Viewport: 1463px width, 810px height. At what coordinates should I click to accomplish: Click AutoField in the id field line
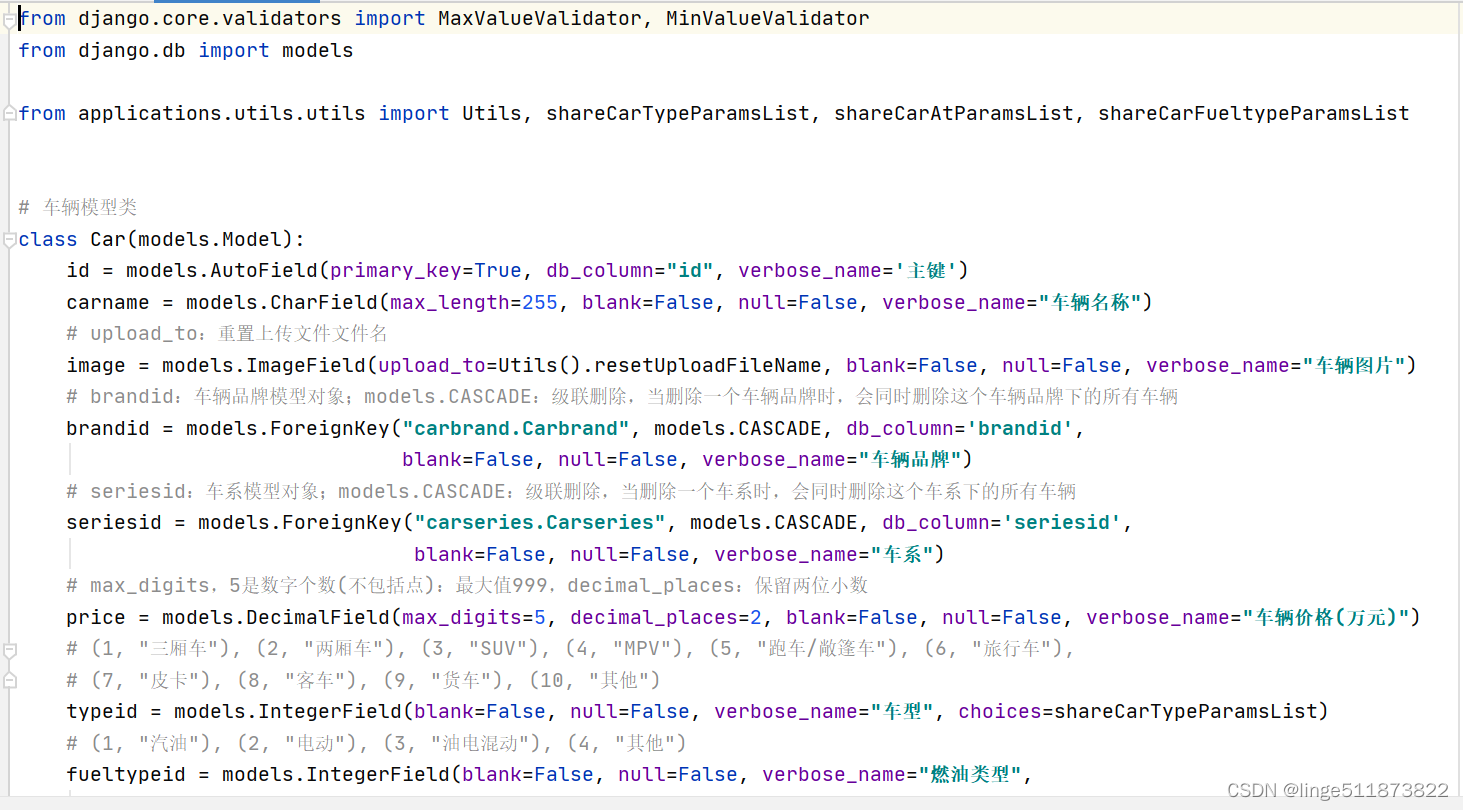click(264, 271)
